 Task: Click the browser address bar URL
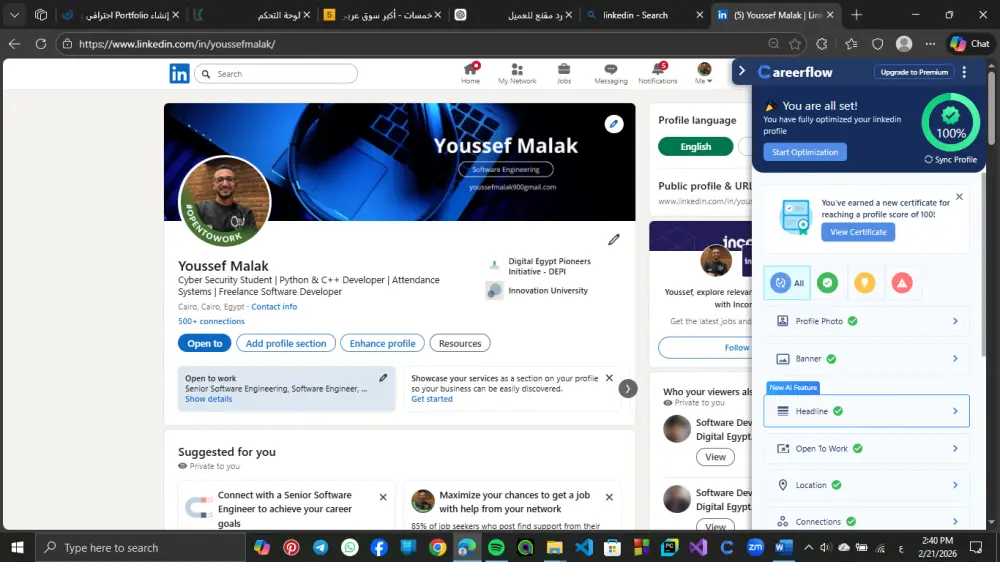(x=177, y=44)
